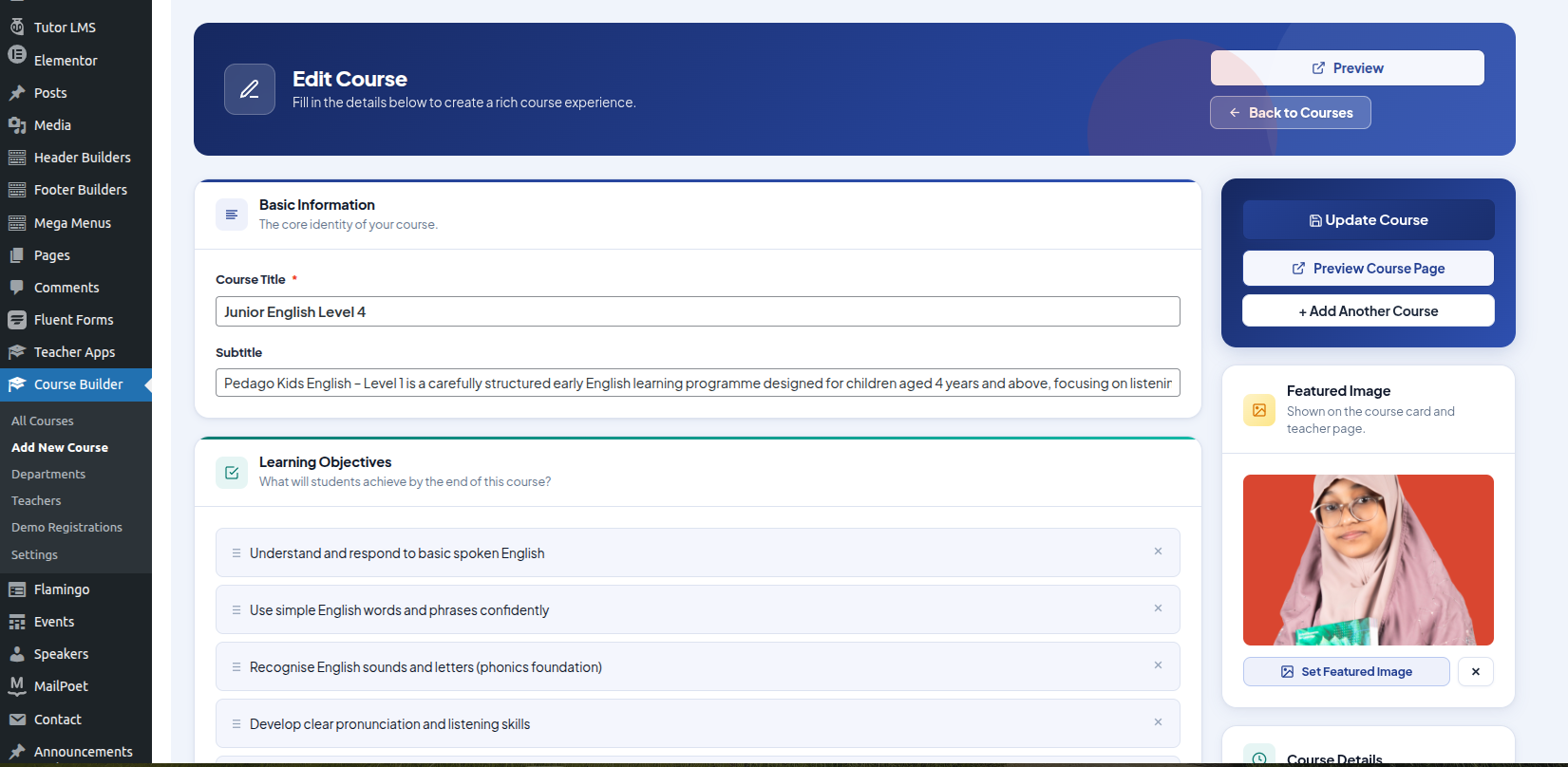Click the pencil icon beside Edit Course
Screen dimensions: 1568x767
(250, 89)
